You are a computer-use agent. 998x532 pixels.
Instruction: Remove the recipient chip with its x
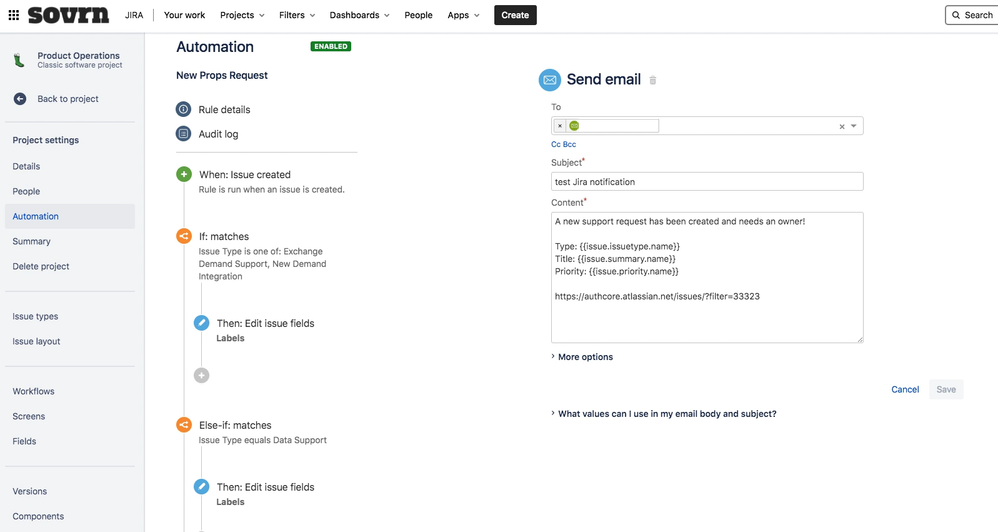click(x=559, y=126)
